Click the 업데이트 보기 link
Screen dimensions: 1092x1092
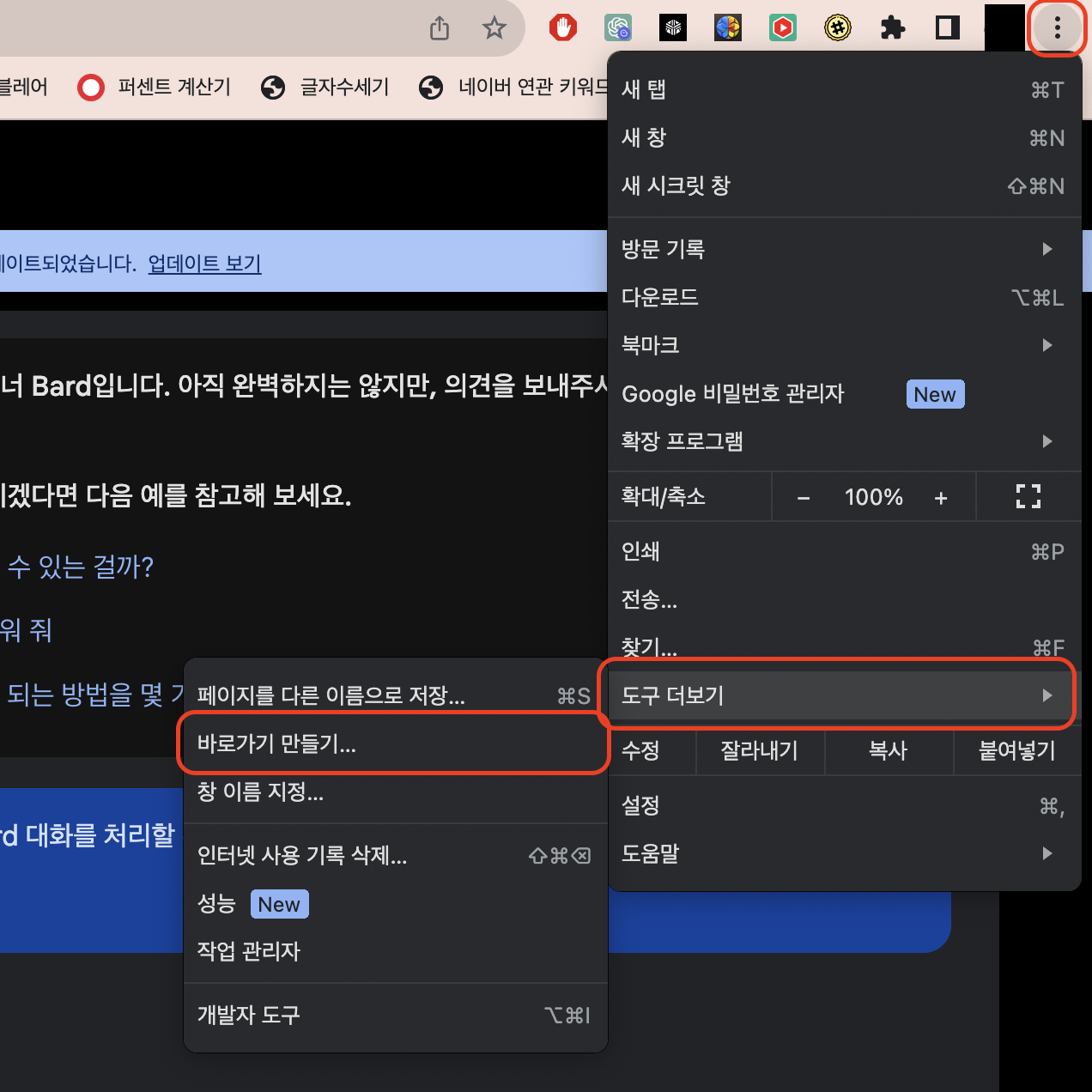(x=203, y=264)
